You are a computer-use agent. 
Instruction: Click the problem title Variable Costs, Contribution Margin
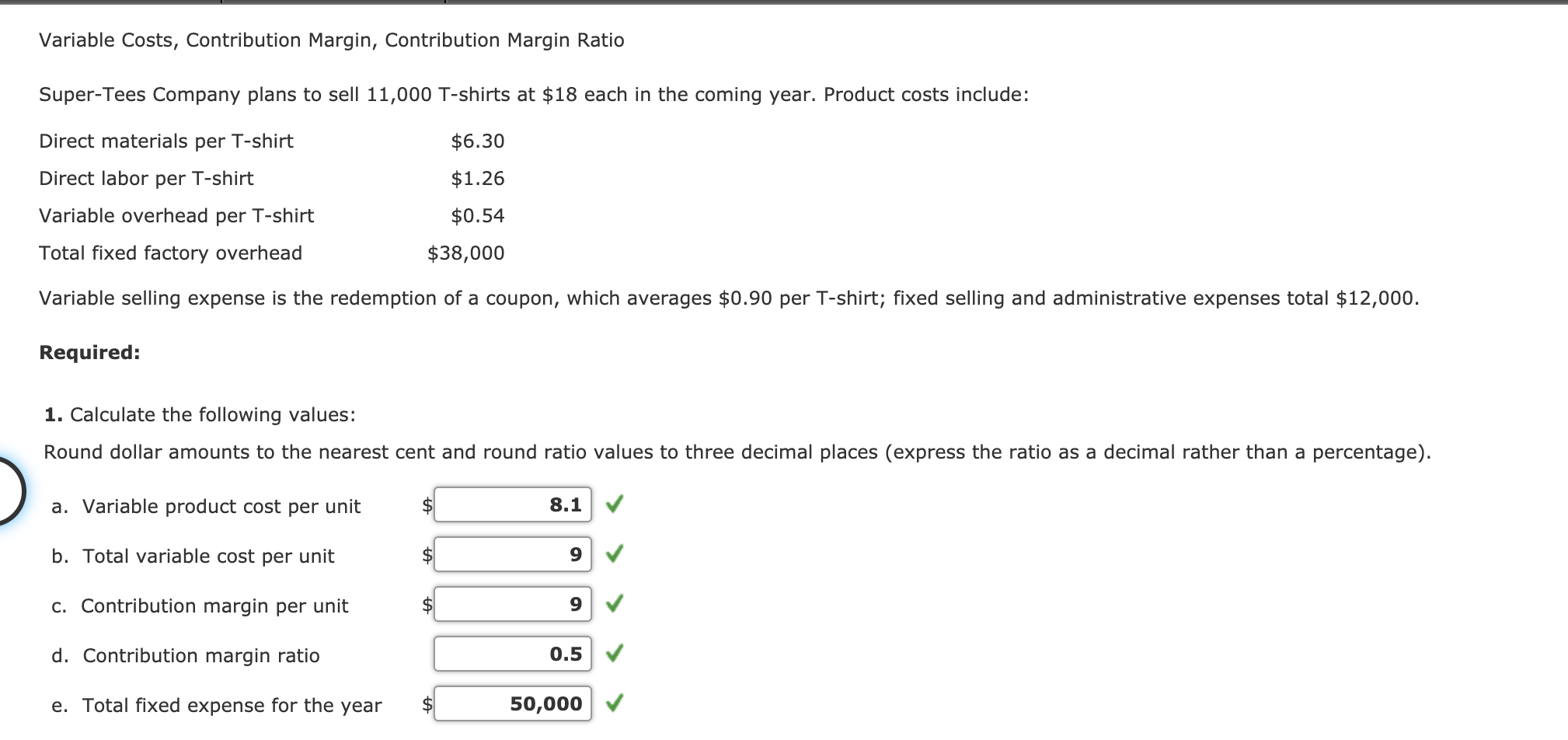coord(330,40)
